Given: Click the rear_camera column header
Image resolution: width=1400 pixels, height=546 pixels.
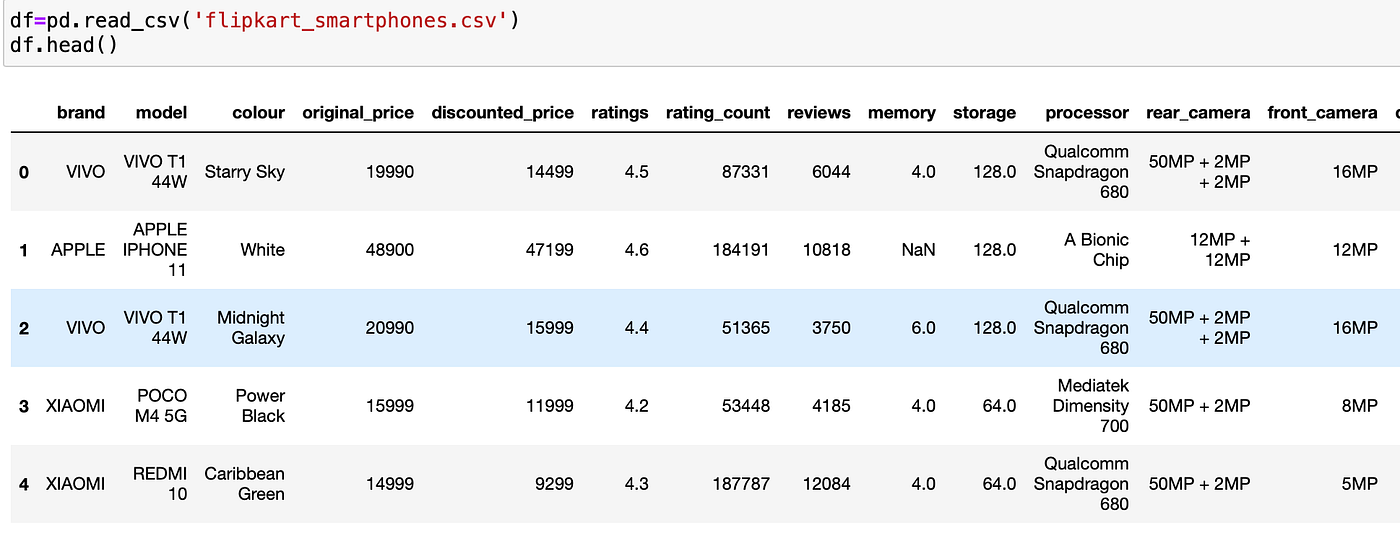Looking at the screenshot, I should click(x=1197, y=113).
